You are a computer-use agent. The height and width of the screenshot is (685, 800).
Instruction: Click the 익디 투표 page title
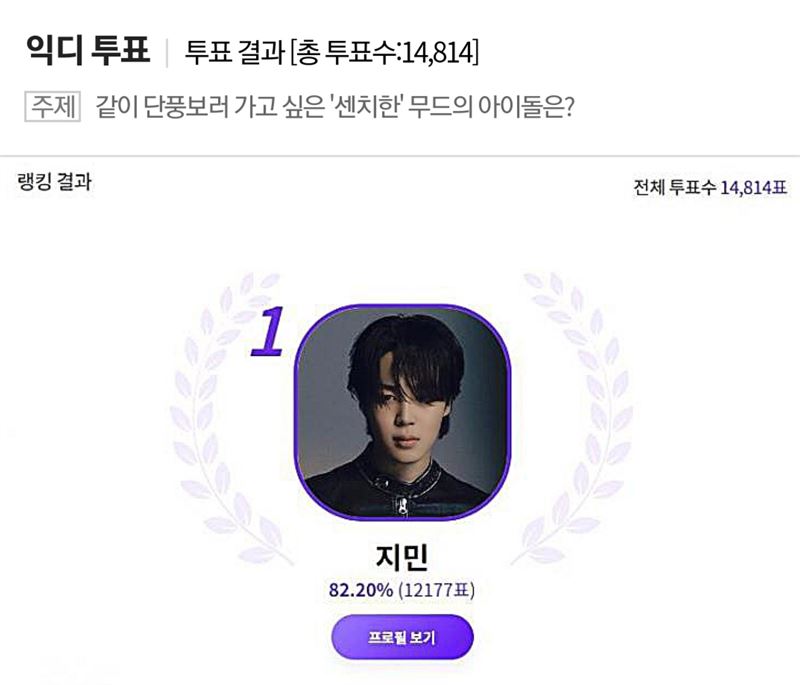(88, 50)
